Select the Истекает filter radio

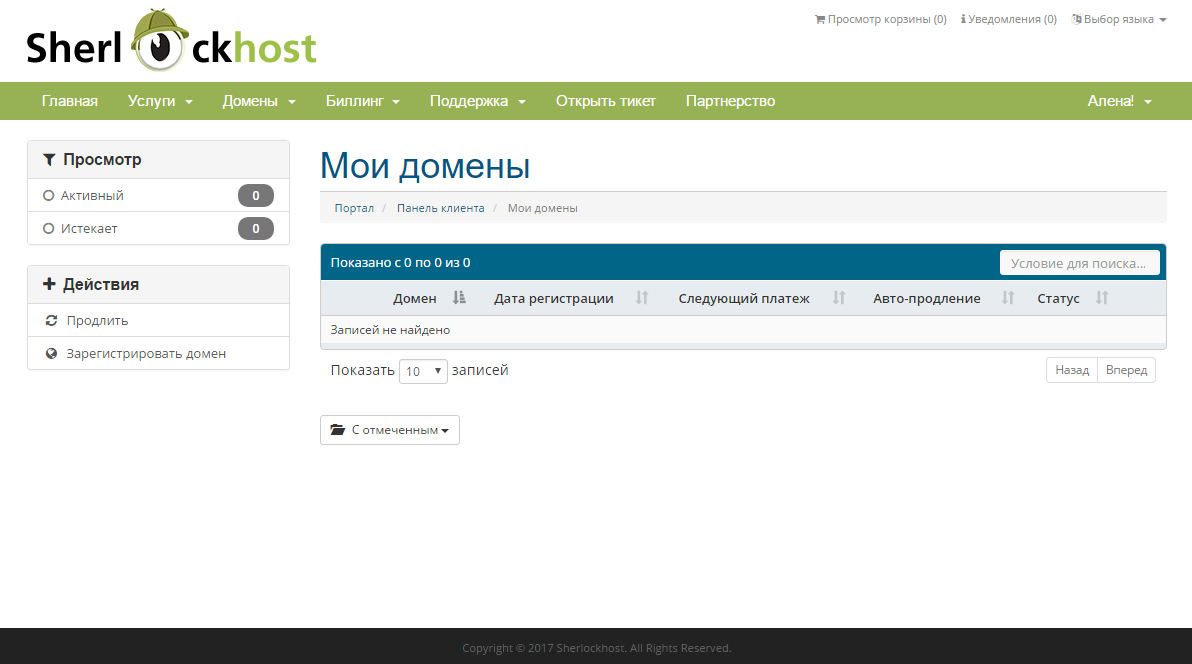tap(49, 228)
